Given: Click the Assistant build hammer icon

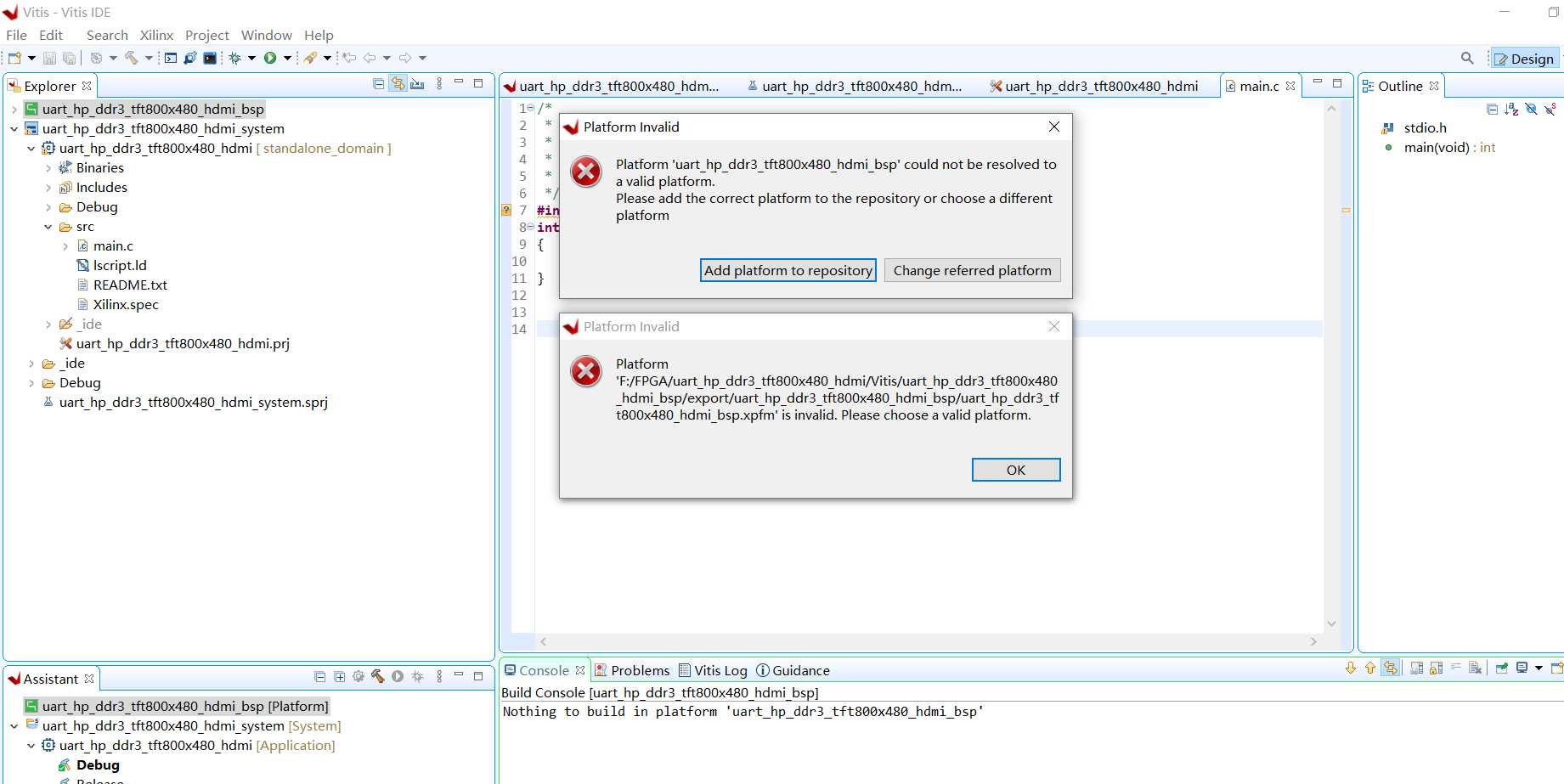Looking at the screenshot, I should pos(378,677).
